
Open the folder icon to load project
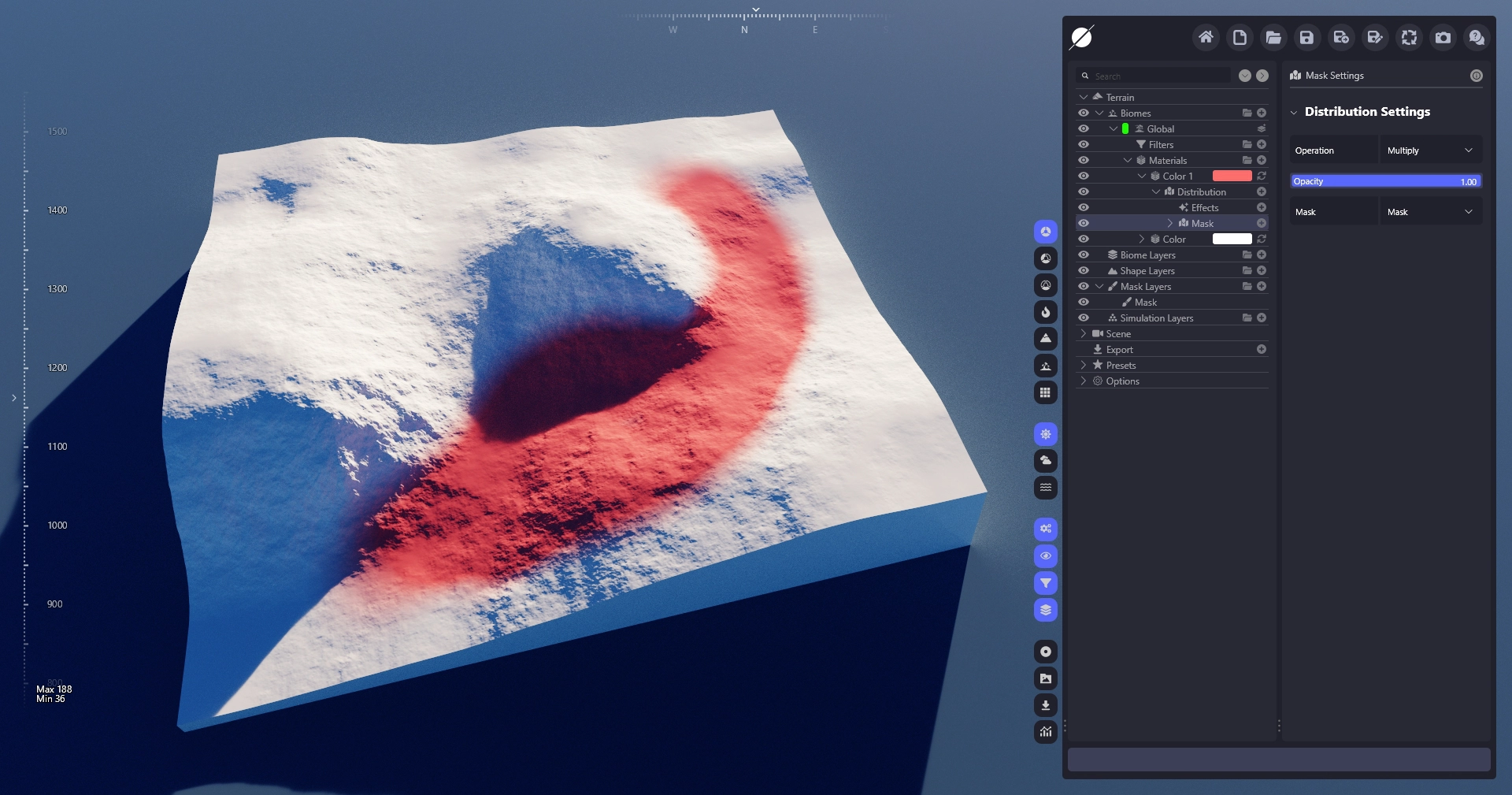pos(1273,37)
